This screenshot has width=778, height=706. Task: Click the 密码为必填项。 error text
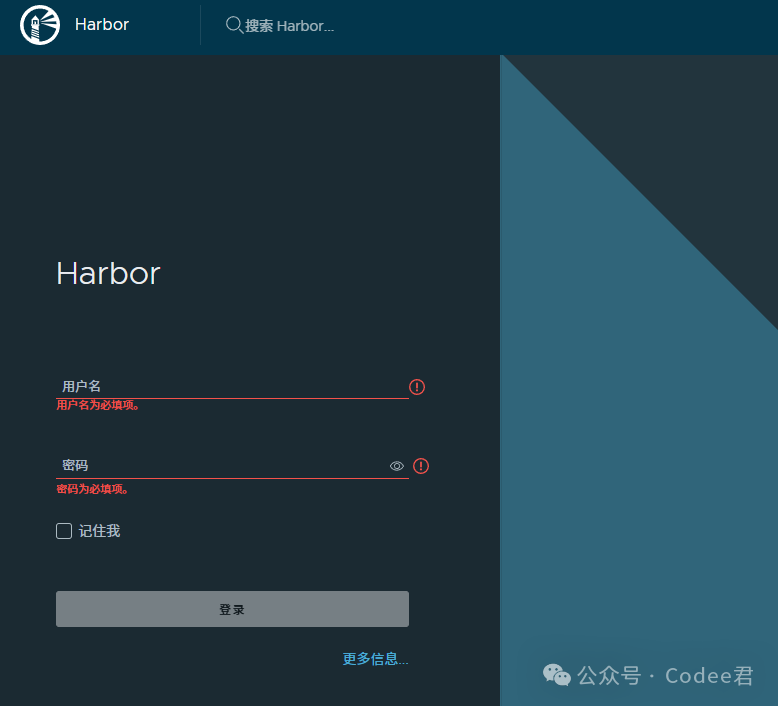point(92,489)
